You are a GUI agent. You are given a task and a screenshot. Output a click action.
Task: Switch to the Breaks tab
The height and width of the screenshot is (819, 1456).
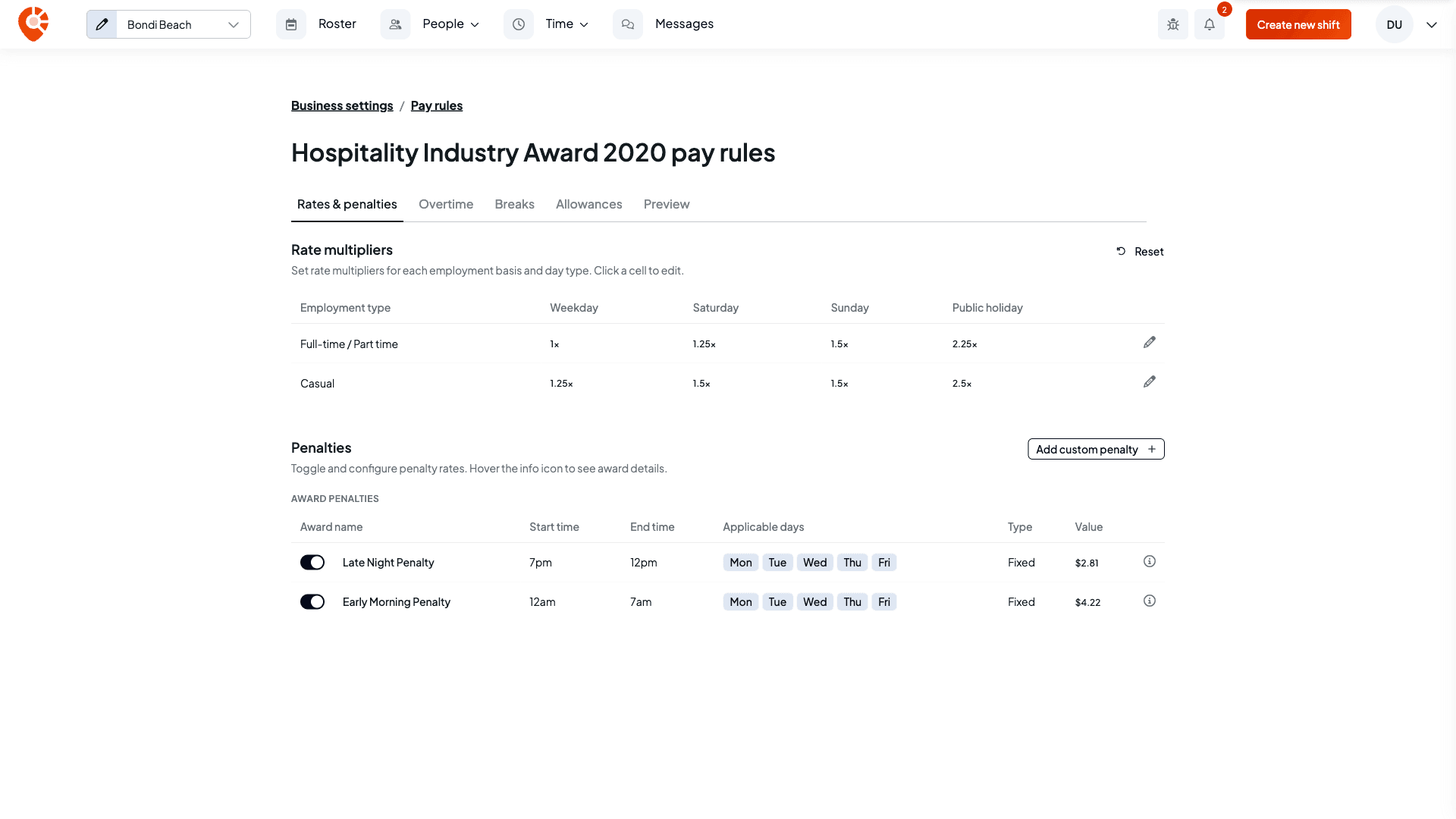tap(514, 204)
